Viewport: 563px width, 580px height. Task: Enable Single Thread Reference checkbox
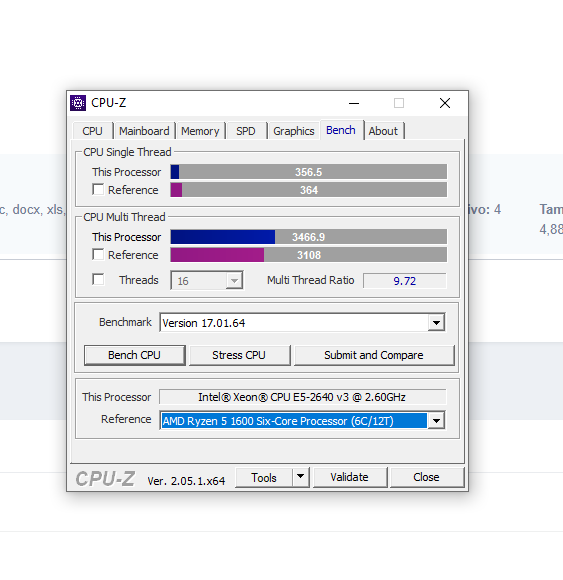98,189
